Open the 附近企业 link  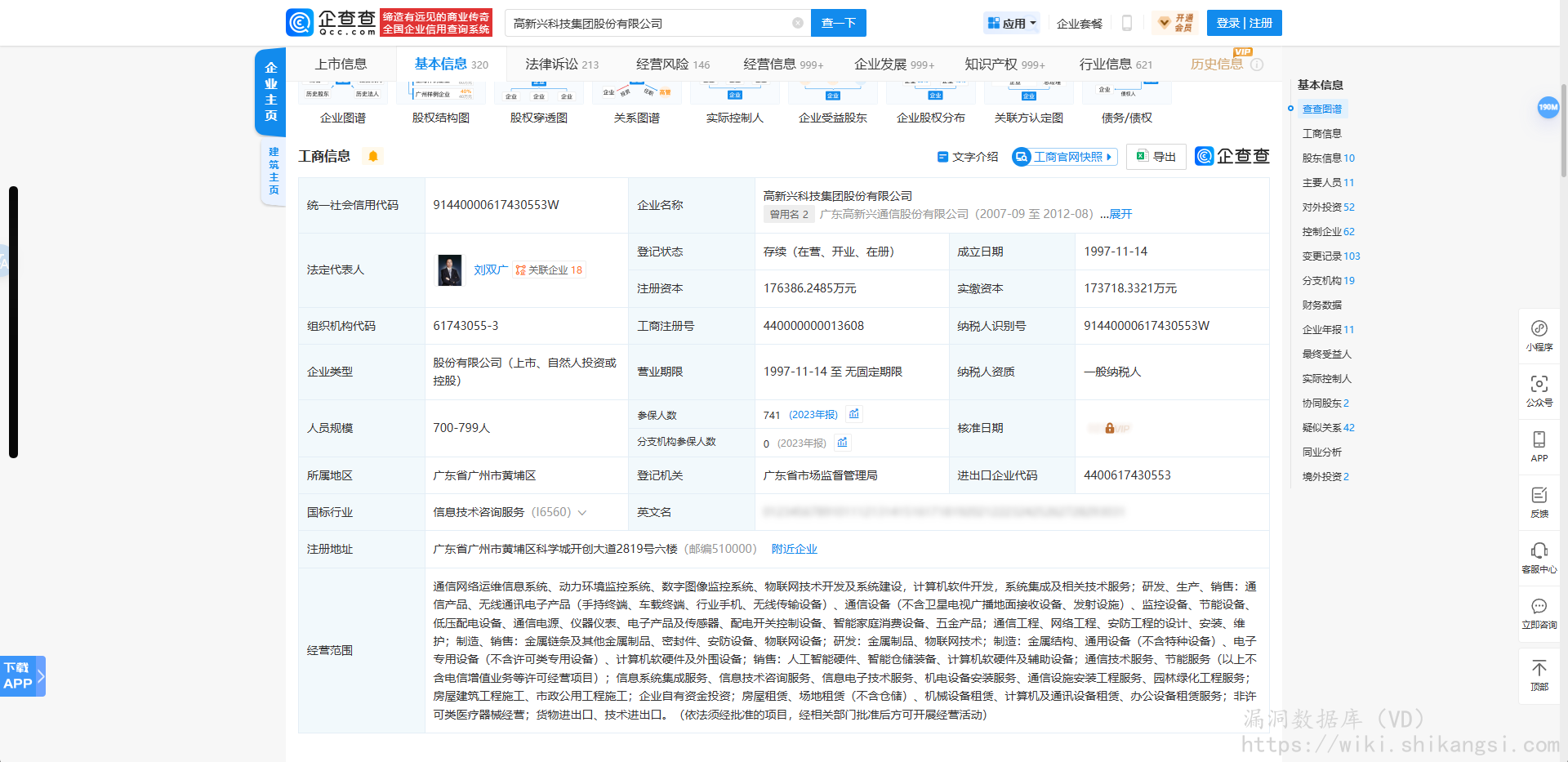coord(795,549)
